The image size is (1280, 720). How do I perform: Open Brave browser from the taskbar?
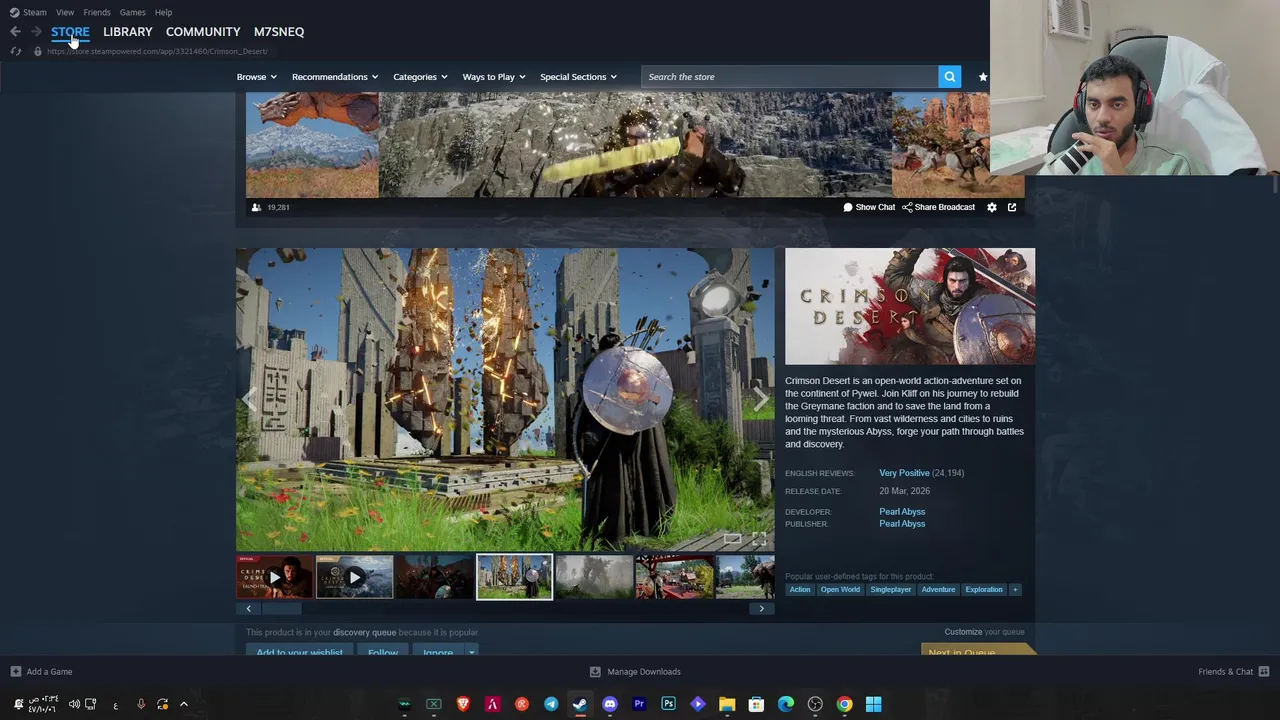[463, 704]
